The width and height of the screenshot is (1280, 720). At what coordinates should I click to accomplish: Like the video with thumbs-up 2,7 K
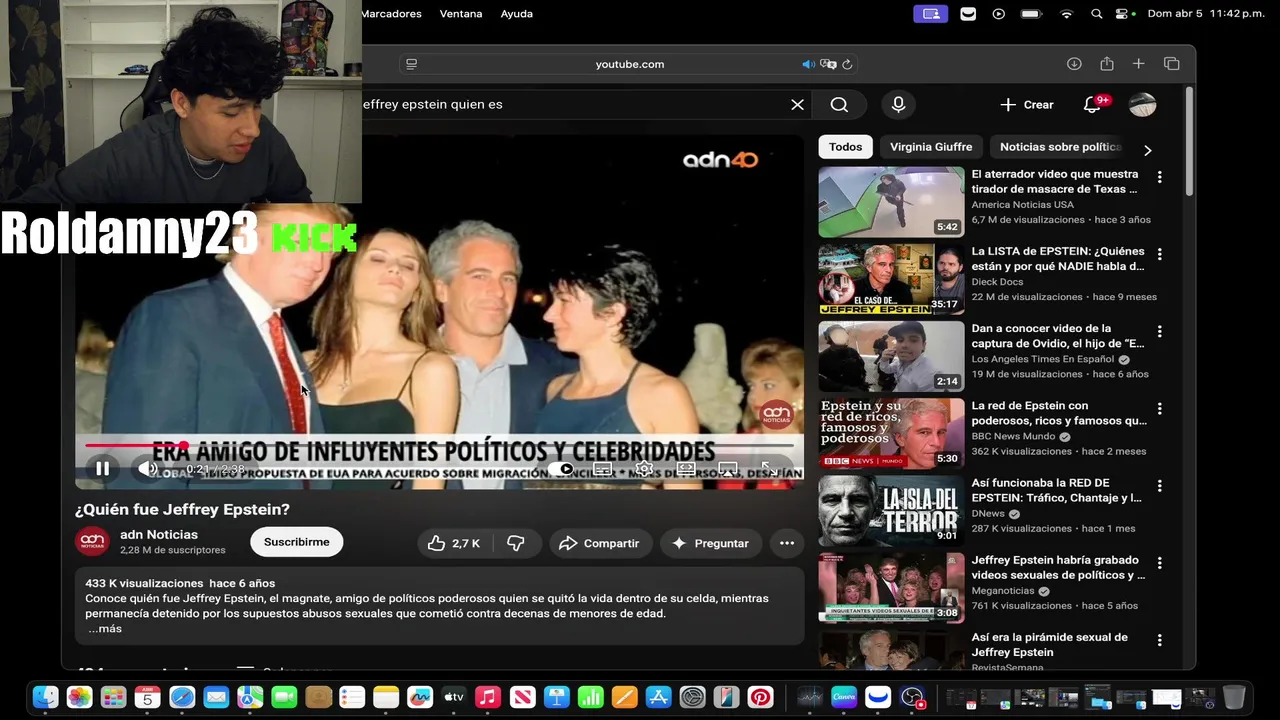coord(453,543)
